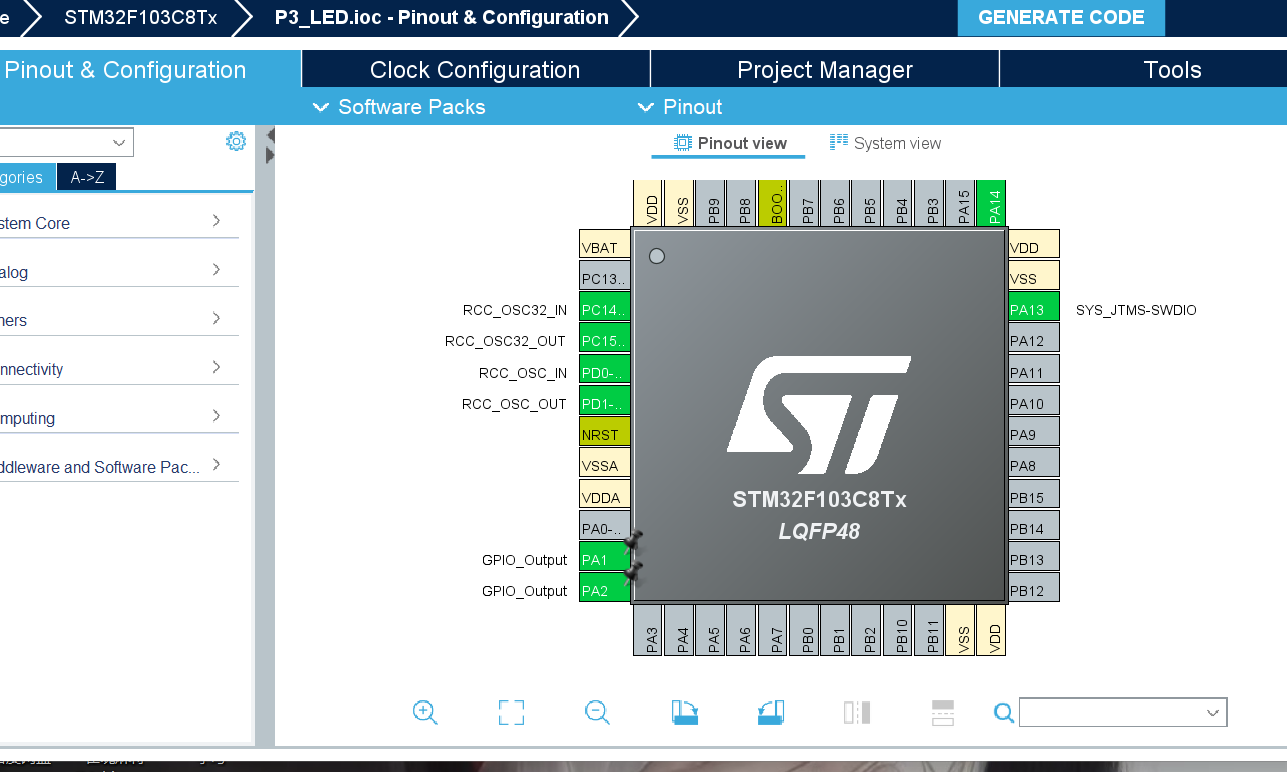The image size is (1287, 772).
Task: Click the GENERATE CODE button
Action: (x=1061, y=18)
